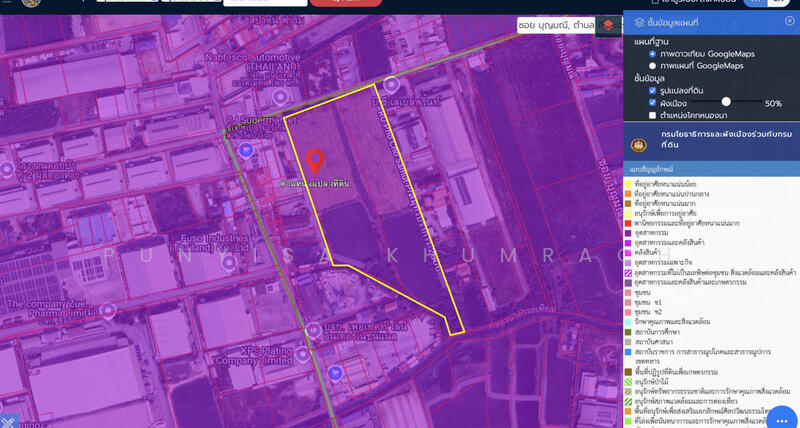This screenshot has height=428, width=800.
Task: Uncheck the land parcel shape layer
Action: coord(653,90)
